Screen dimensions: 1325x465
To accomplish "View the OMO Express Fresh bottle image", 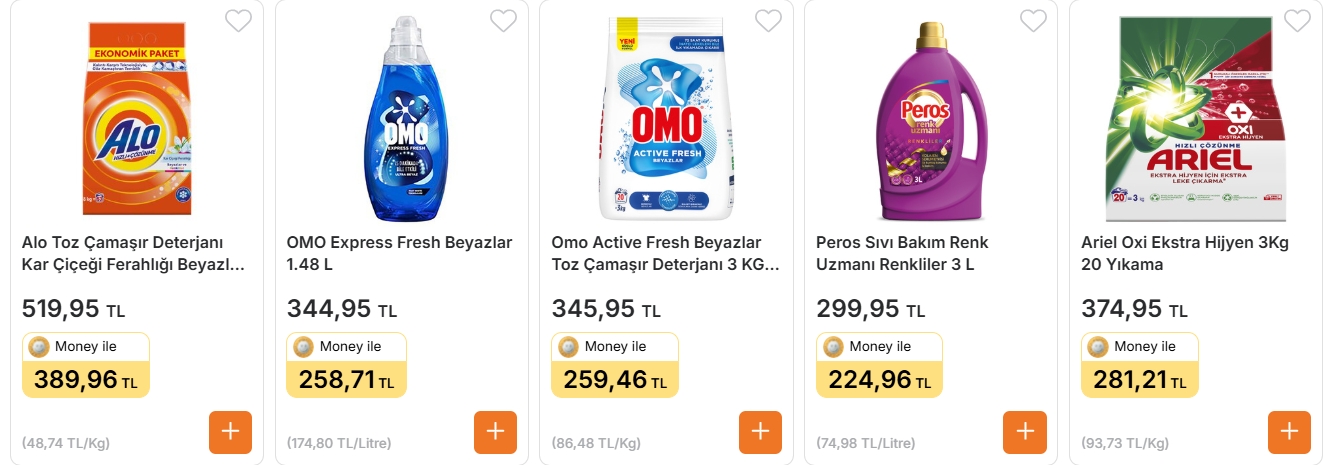I will (402, 118).
